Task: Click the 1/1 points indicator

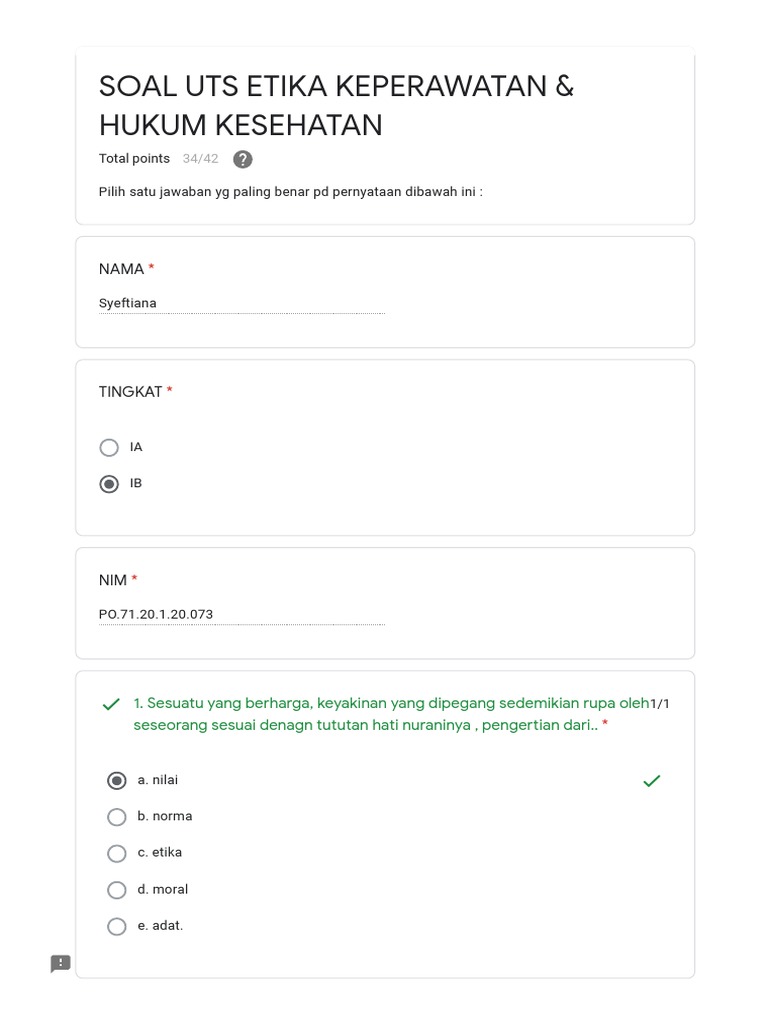Action: [x=660, y=703]
